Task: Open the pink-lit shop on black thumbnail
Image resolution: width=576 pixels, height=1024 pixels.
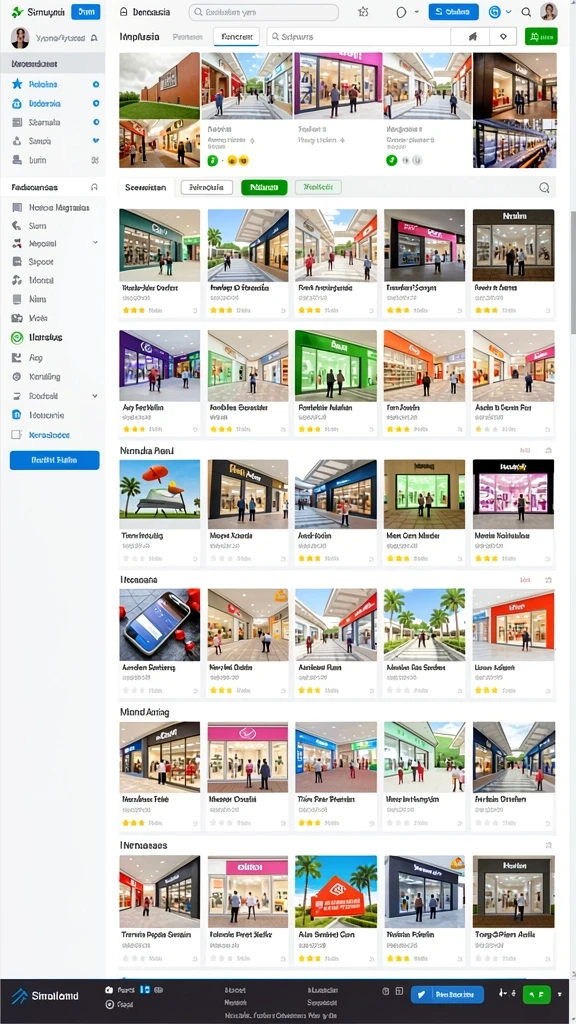Action: tap(513, 494)
